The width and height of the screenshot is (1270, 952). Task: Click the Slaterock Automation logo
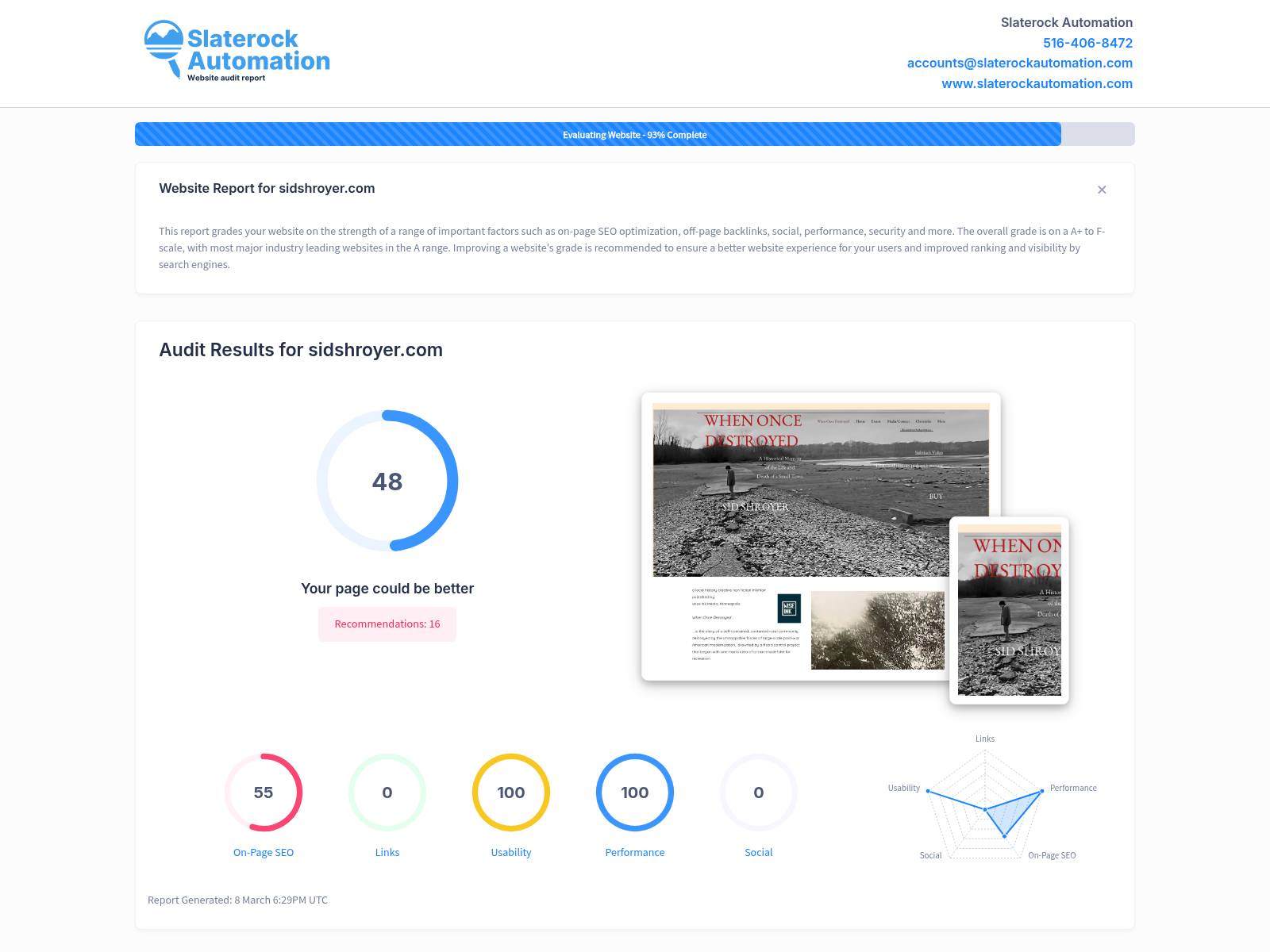pyautogui.click(x=237, y=51)
